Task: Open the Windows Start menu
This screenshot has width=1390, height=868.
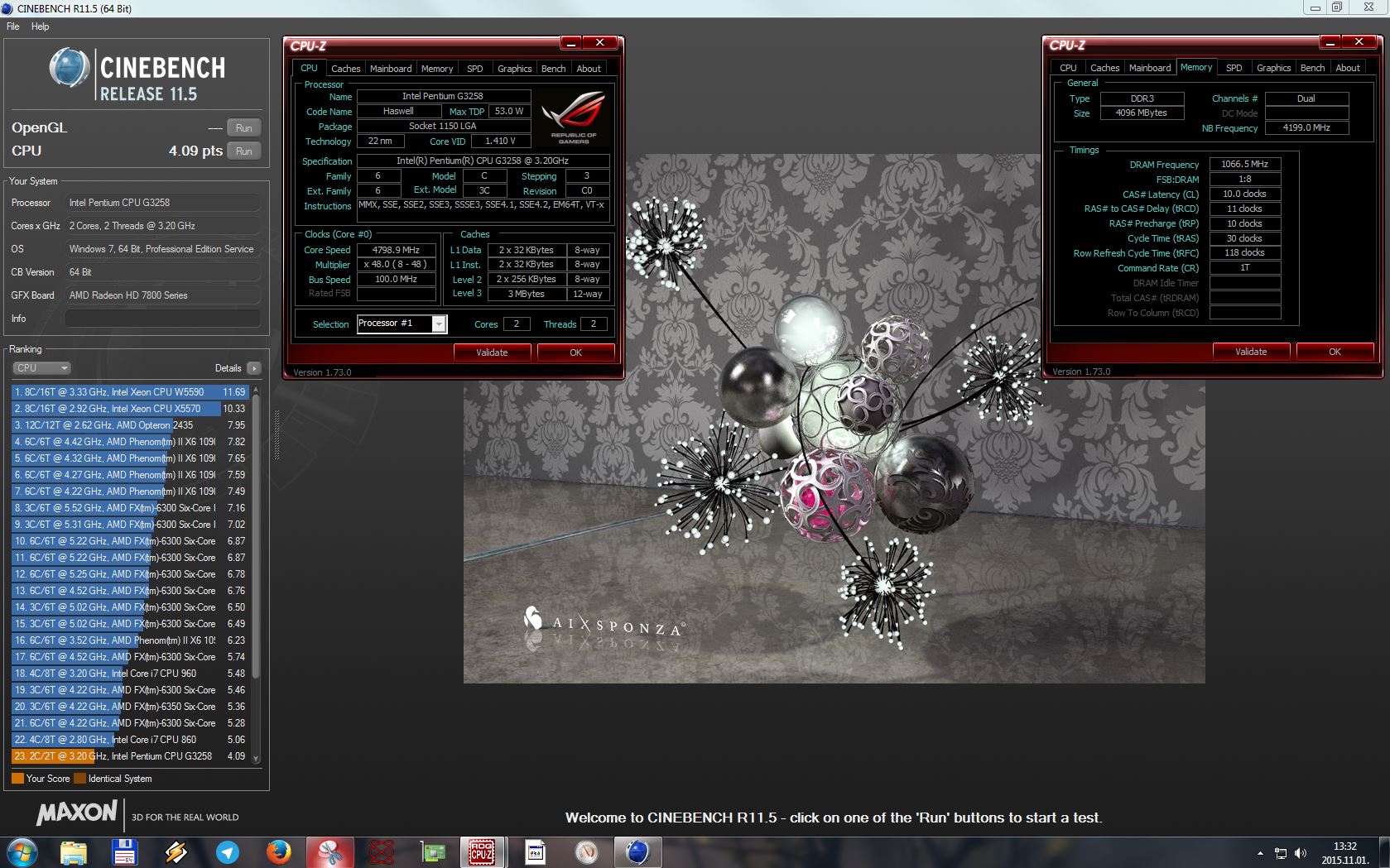Action: [22, 851]
